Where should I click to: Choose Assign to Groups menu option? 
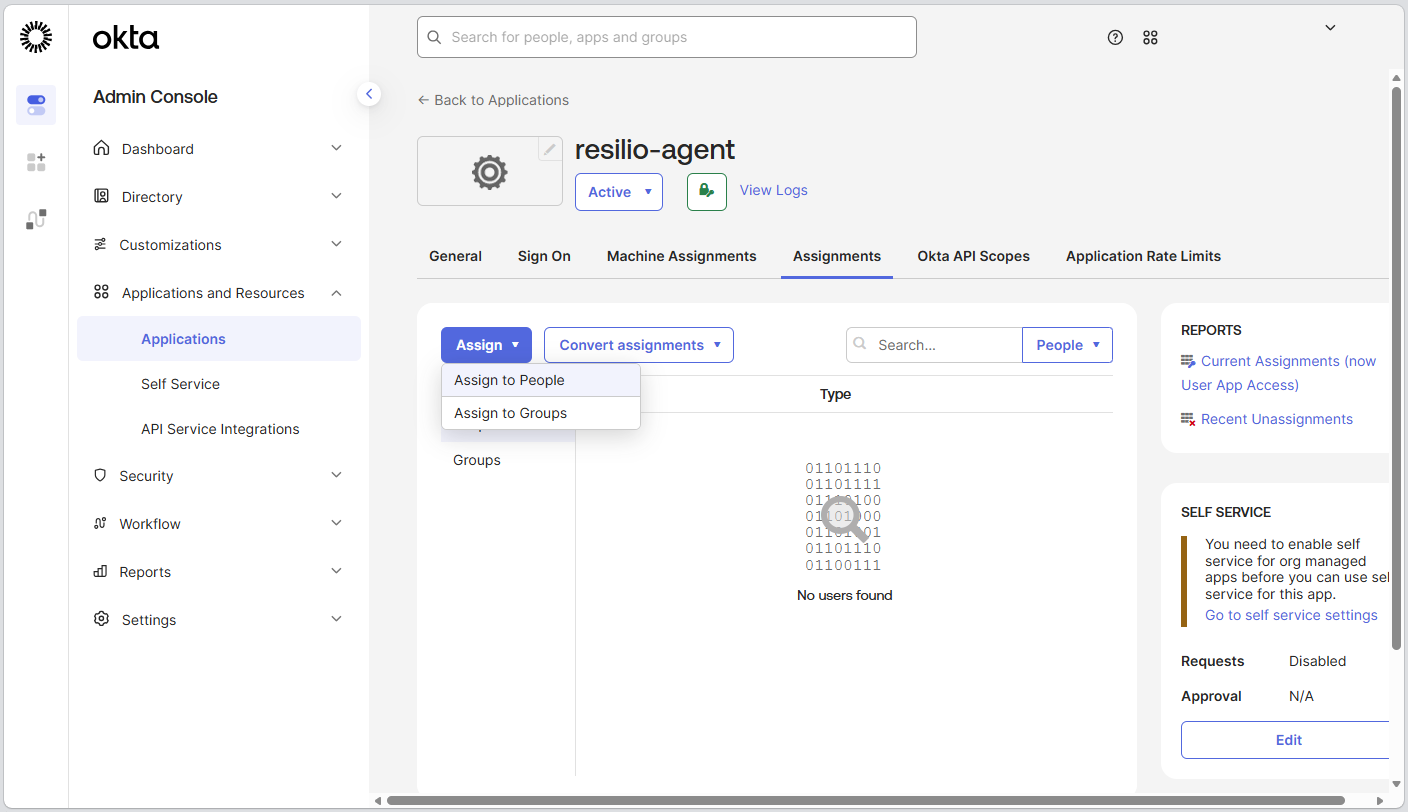pos(541,413)
